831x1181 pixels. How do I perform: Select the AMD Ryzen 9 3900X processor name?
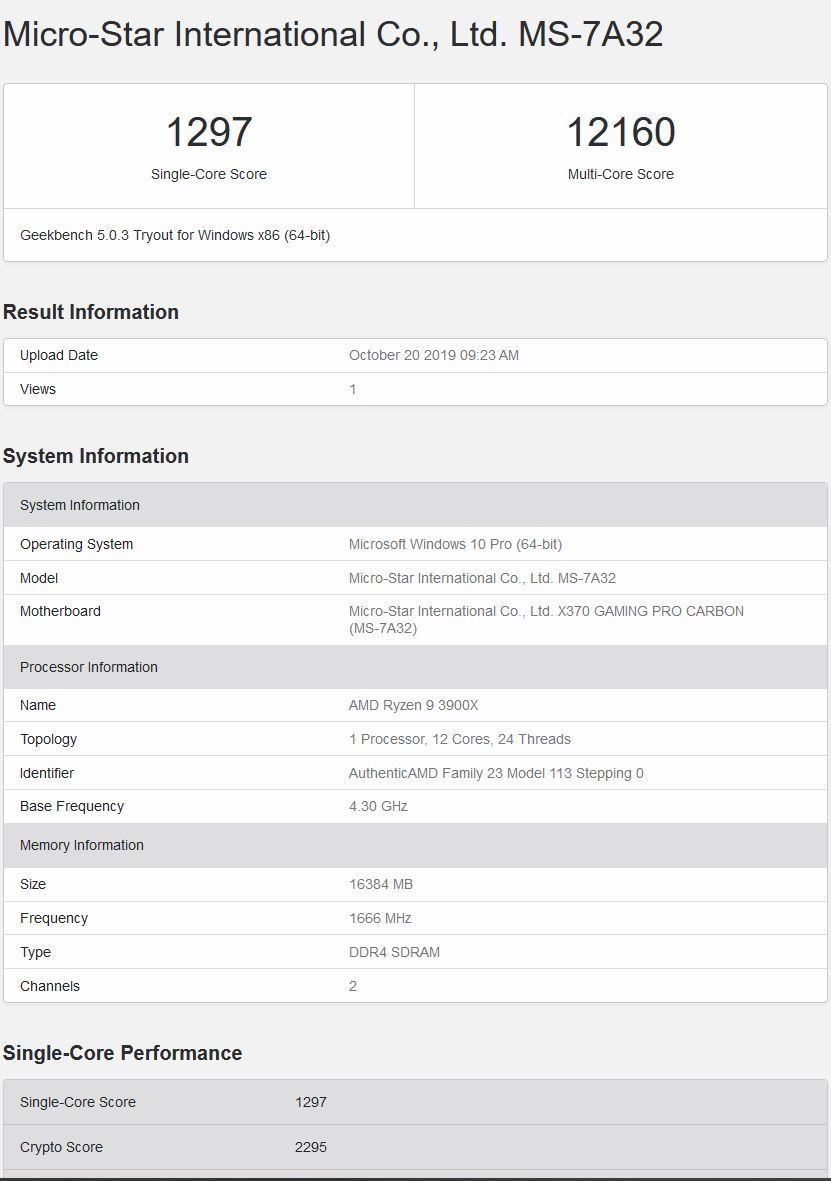413,706
